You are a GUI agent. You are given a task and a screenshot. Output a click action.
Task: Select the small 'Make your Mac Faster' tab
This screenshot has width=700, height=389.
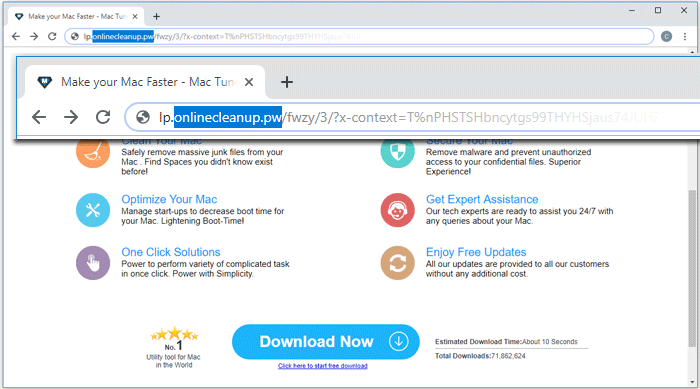coord(76,17)
